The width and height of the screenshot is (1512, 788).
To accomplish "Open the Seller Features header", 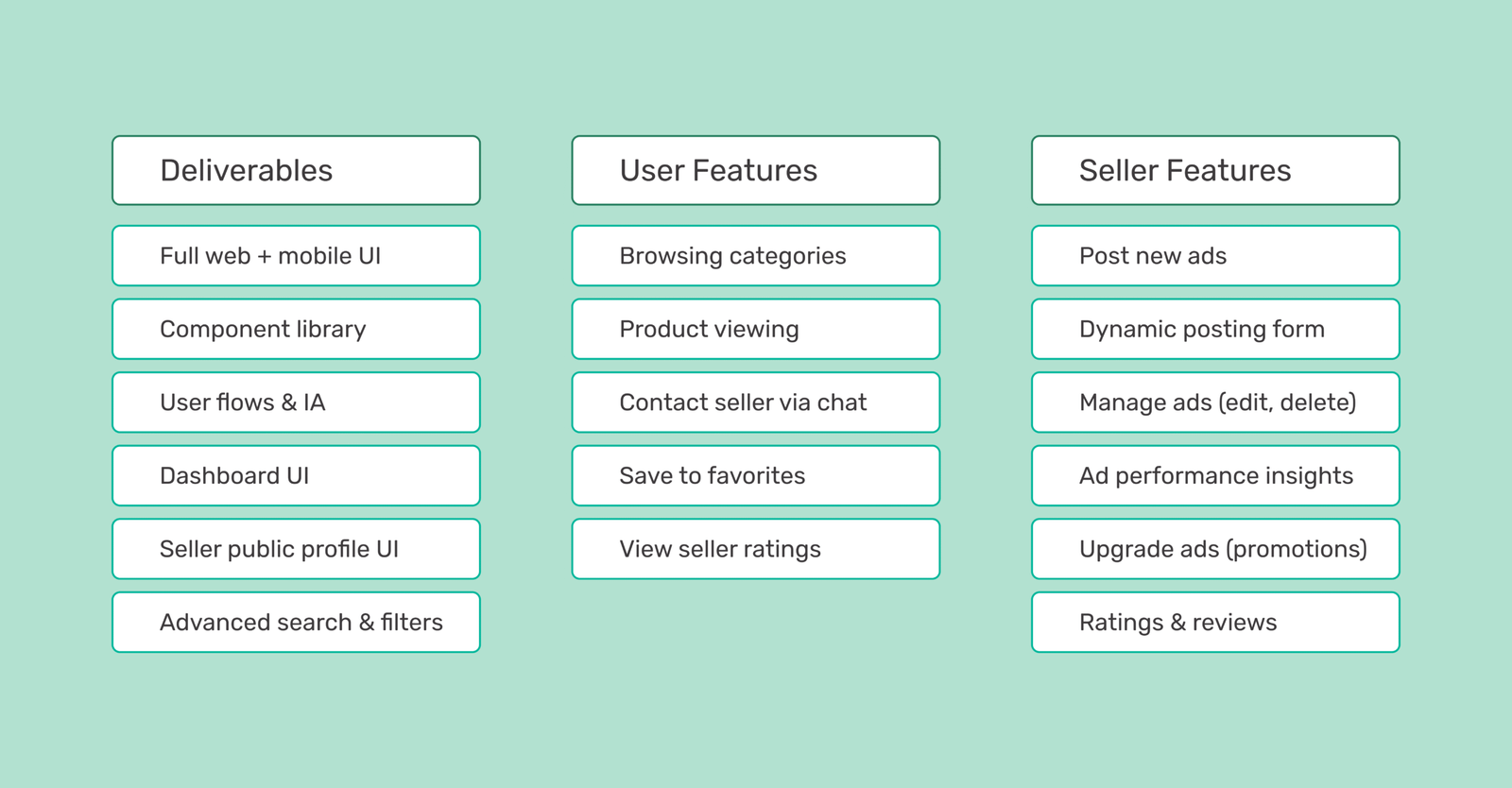I will click(1214, 170).
